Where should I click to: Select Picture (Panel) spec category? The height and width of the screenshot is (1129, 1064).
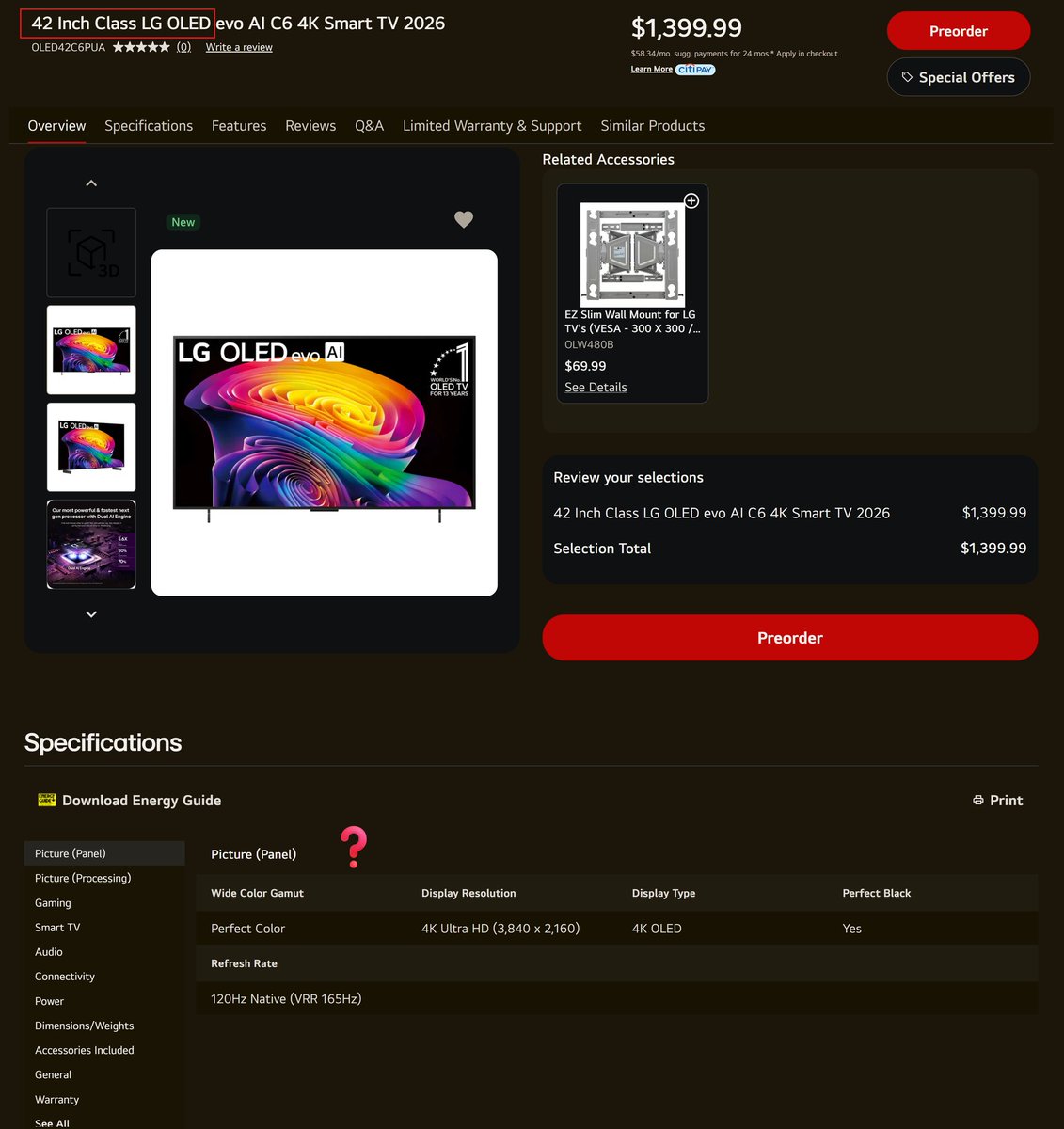coord(104,853)
